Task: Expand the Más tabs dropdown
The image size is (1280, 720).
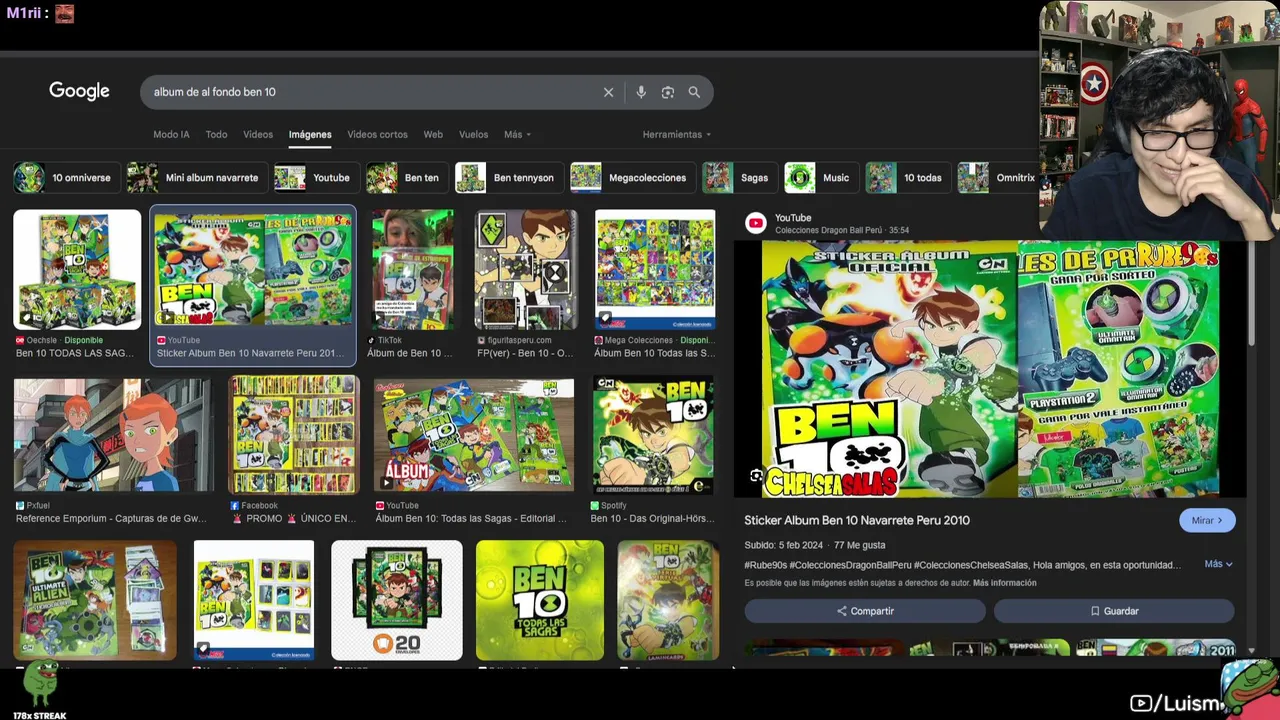Action: point(517,134)
